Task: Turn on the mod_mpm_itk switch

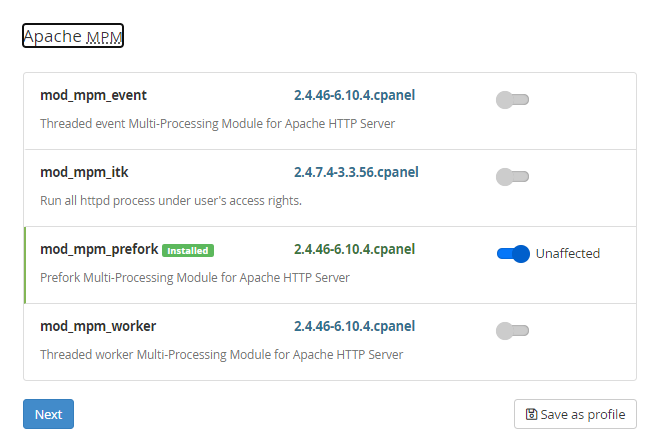Action: click(x=512, y=177)
